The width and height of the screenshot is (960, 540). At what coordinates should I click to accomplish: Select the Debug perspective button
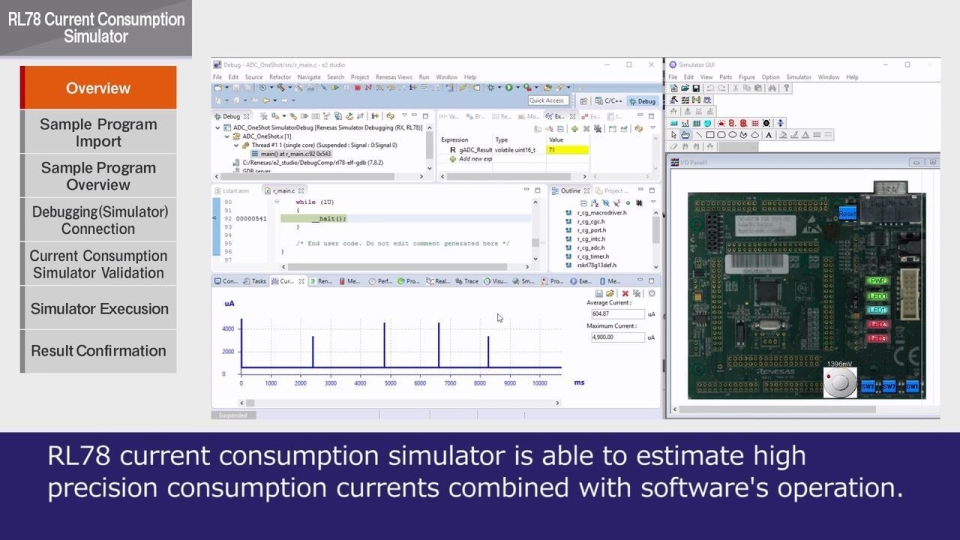pyautogui.click(x=643, y=101)
